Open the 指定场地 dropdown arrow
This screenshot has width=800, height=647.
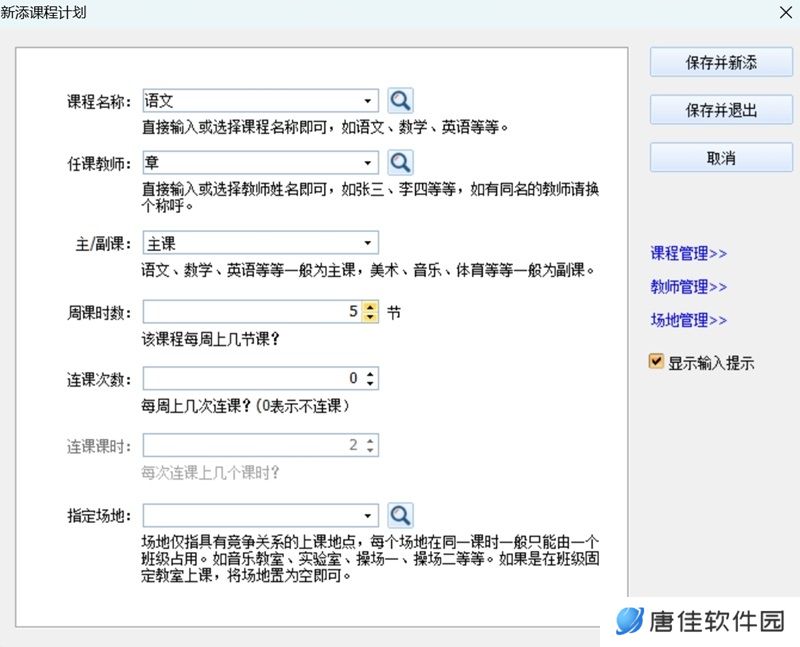[367, 516]
